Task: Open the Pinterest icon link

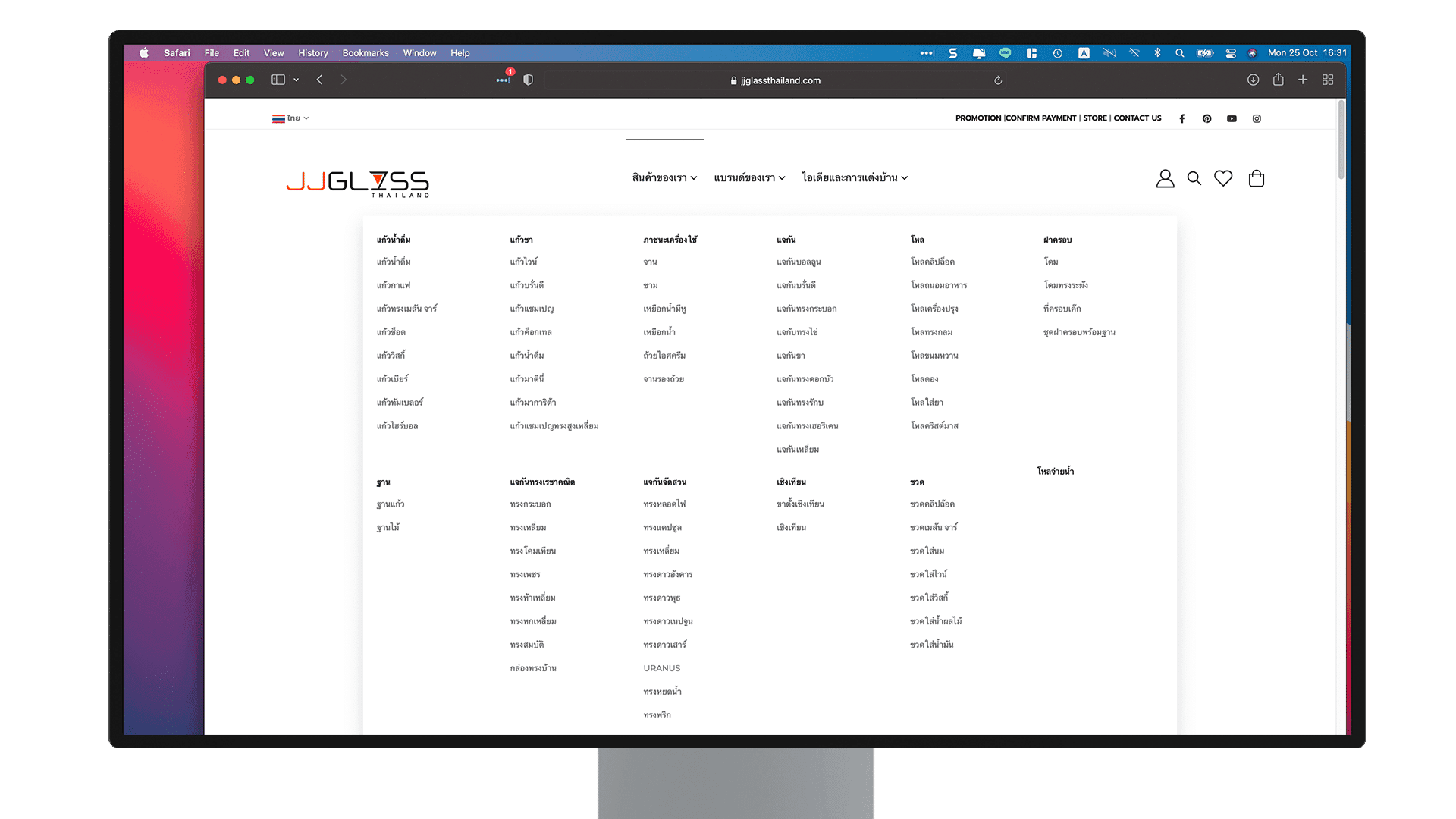Action: point(1207,118)
